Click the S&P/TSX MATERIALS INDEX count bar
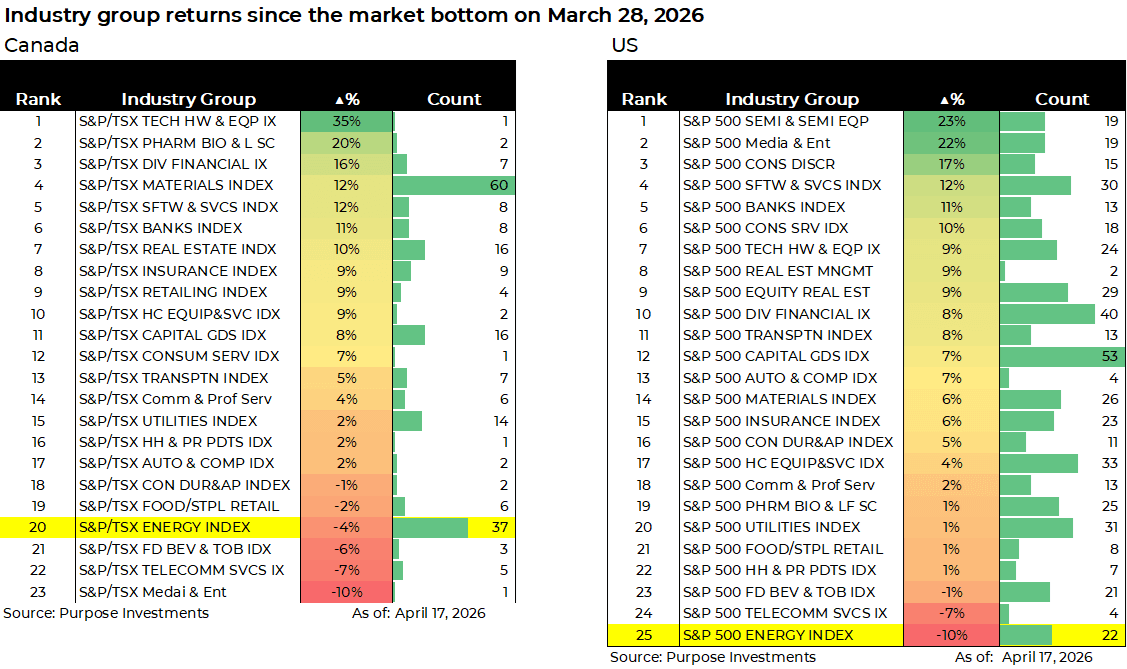 453,185
